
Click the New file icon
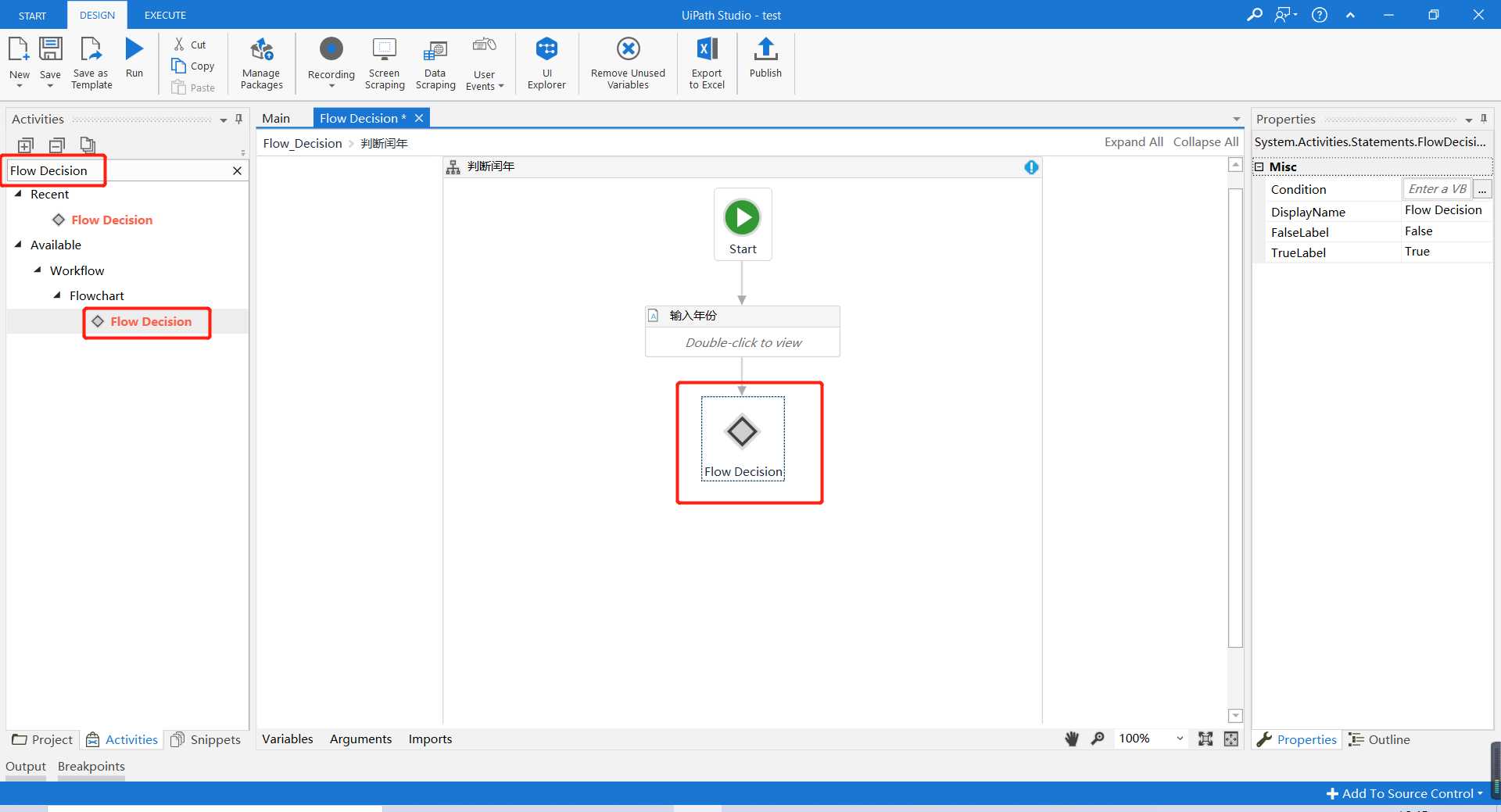coord(19,49)
